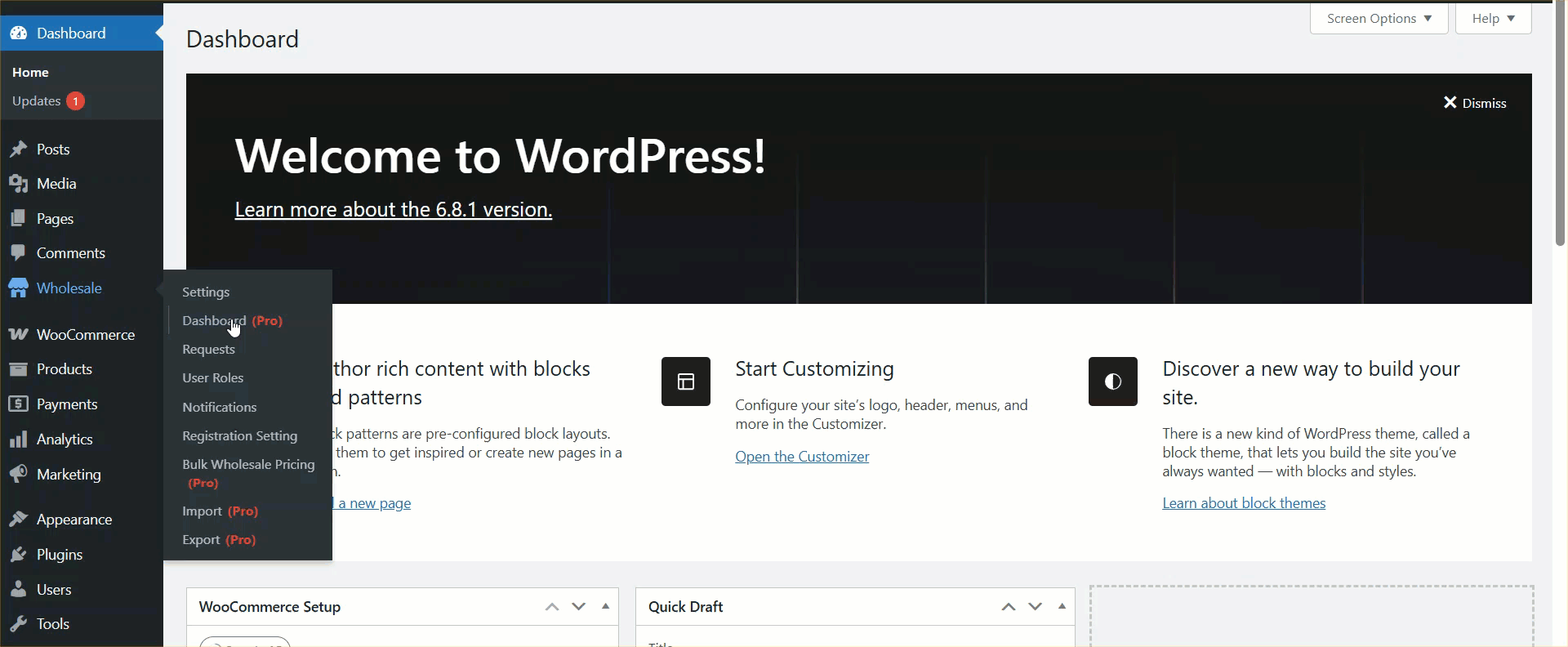Open the Plugins menu
The width and height of the screenshot is (1568, 647).
coord(60,555)
